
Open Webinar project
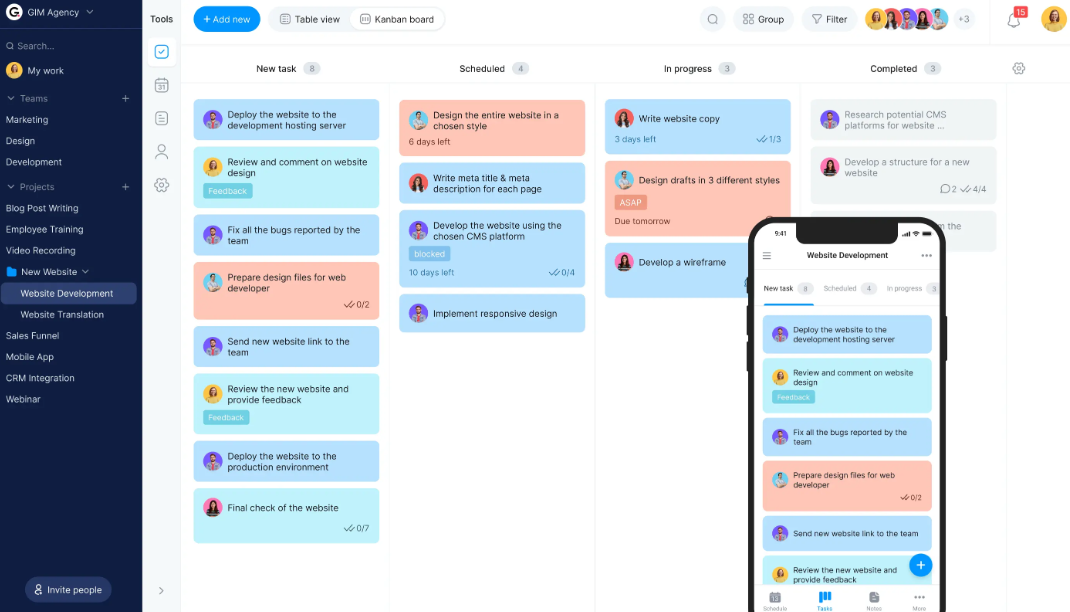23,399
